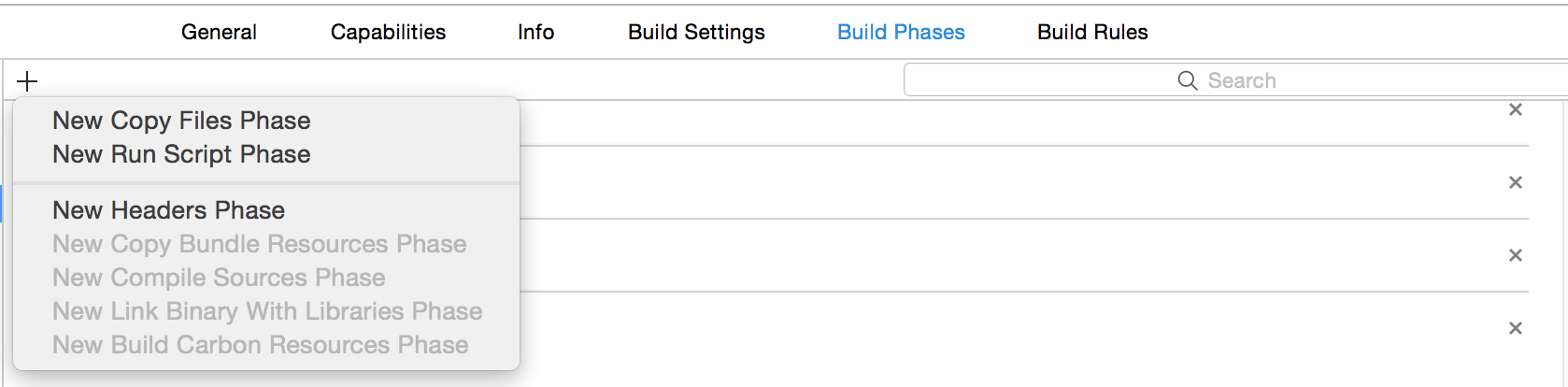Select New Link Binary With Libraries Phase
Viewport: 1568px width, 387px height.
point(266,311)
